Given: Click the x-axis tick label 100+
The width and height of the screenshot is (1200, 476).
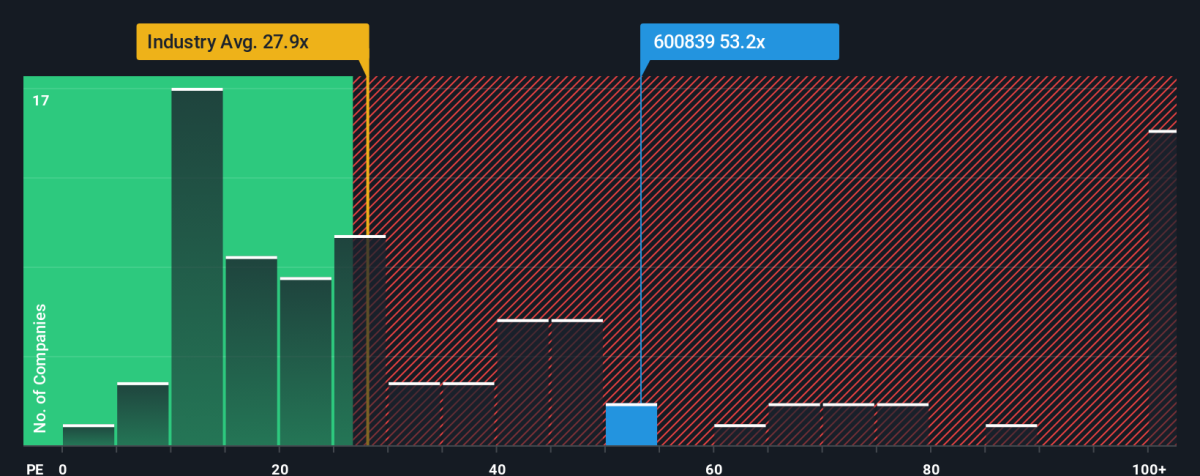Looking at the screenshot, I should 1151,468.
